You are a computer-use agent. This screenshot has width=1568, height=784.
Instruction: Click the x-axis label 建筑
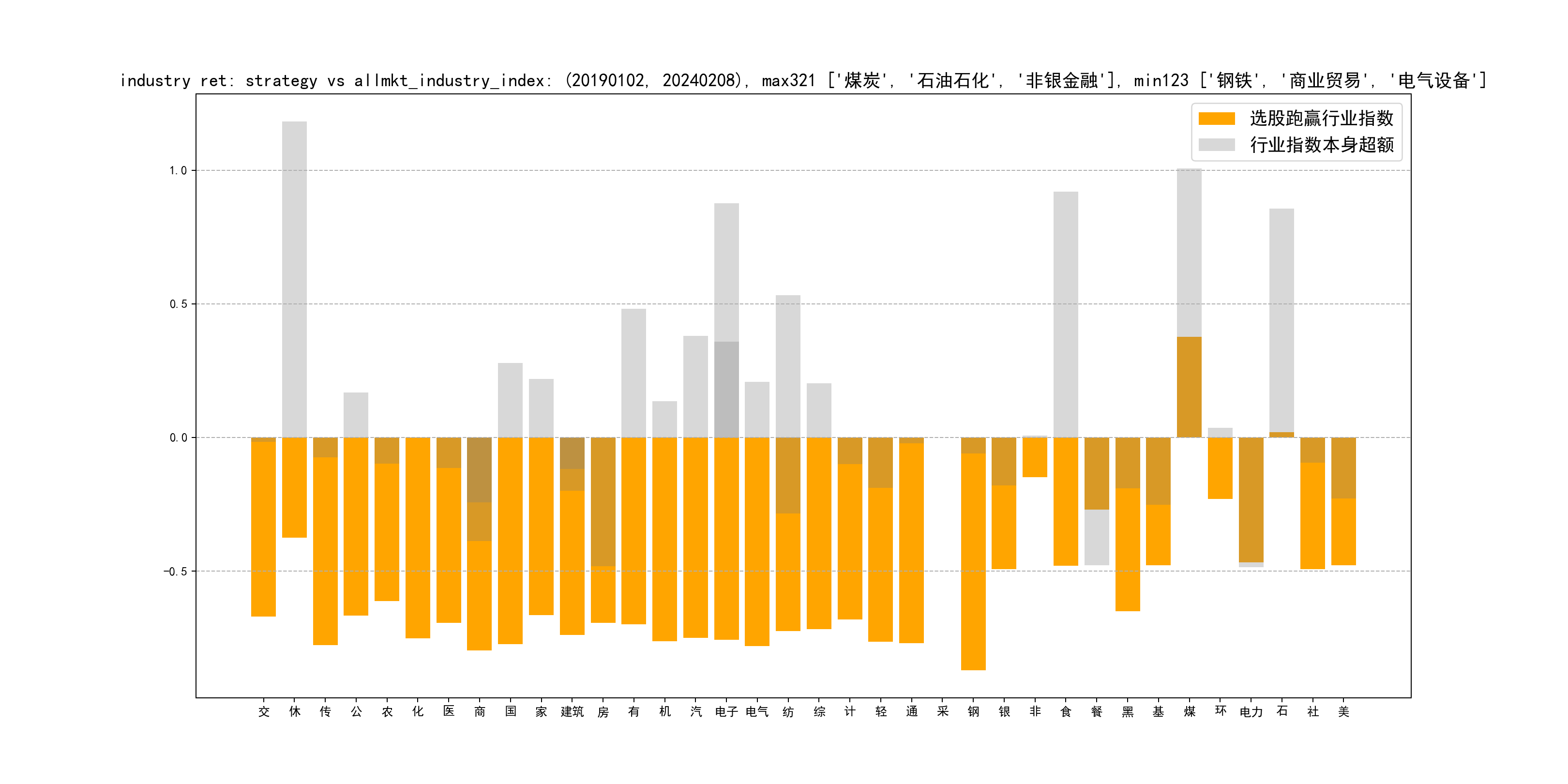coord(572,711)
